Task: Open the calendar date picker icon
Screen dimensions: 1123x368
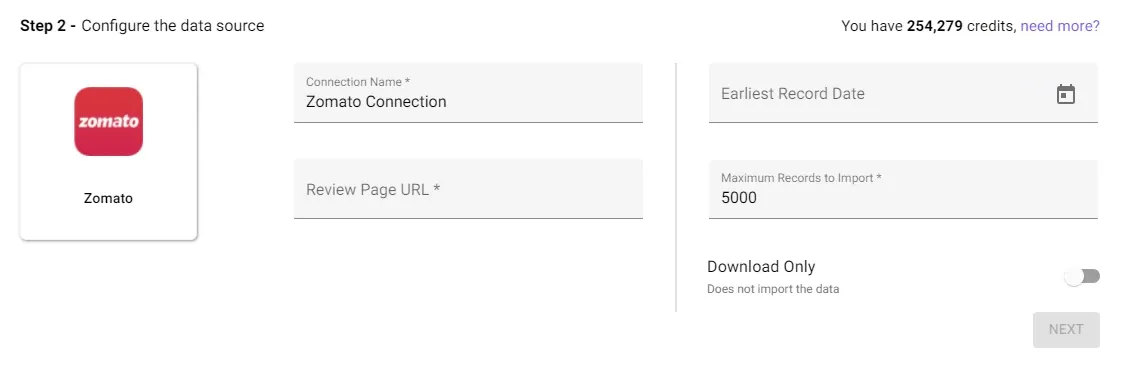Action: point(1066,94)
